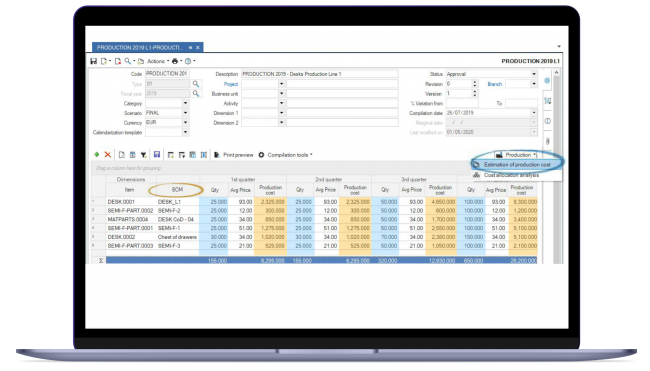Click the Compilation tools gear icon
This screenshot has height=371, width=650.
click(261, 155)
